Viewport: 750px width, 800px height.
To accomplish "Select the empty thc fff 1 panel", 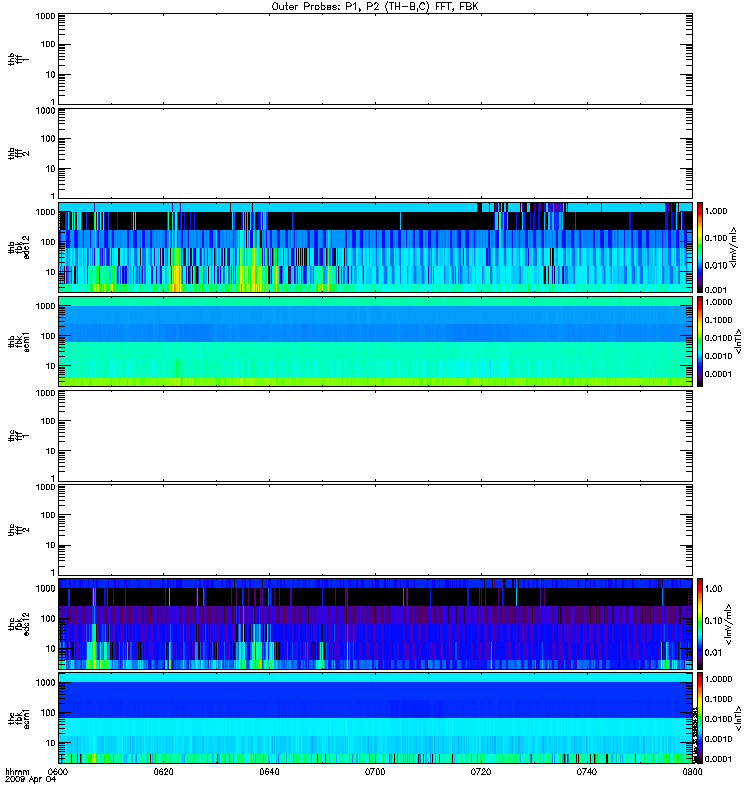I will 375,436.
